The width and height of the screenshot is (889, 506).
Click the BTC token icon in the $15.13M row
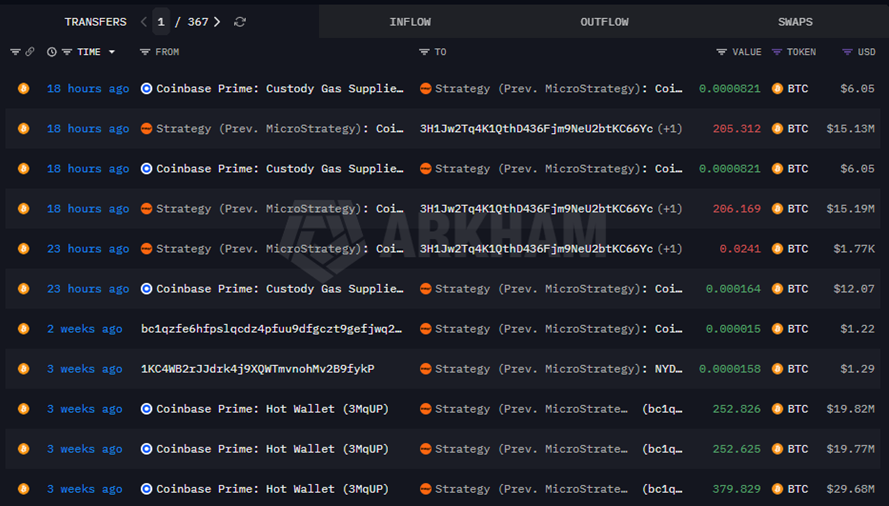[x=777, y=129]
